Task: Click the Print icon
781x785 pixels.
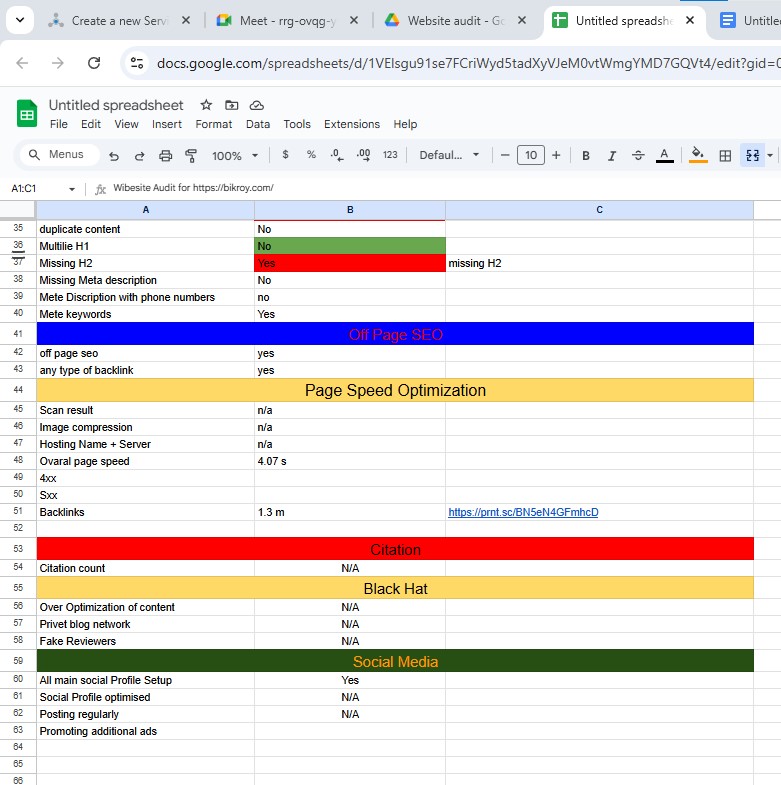Action: point(166,156)
